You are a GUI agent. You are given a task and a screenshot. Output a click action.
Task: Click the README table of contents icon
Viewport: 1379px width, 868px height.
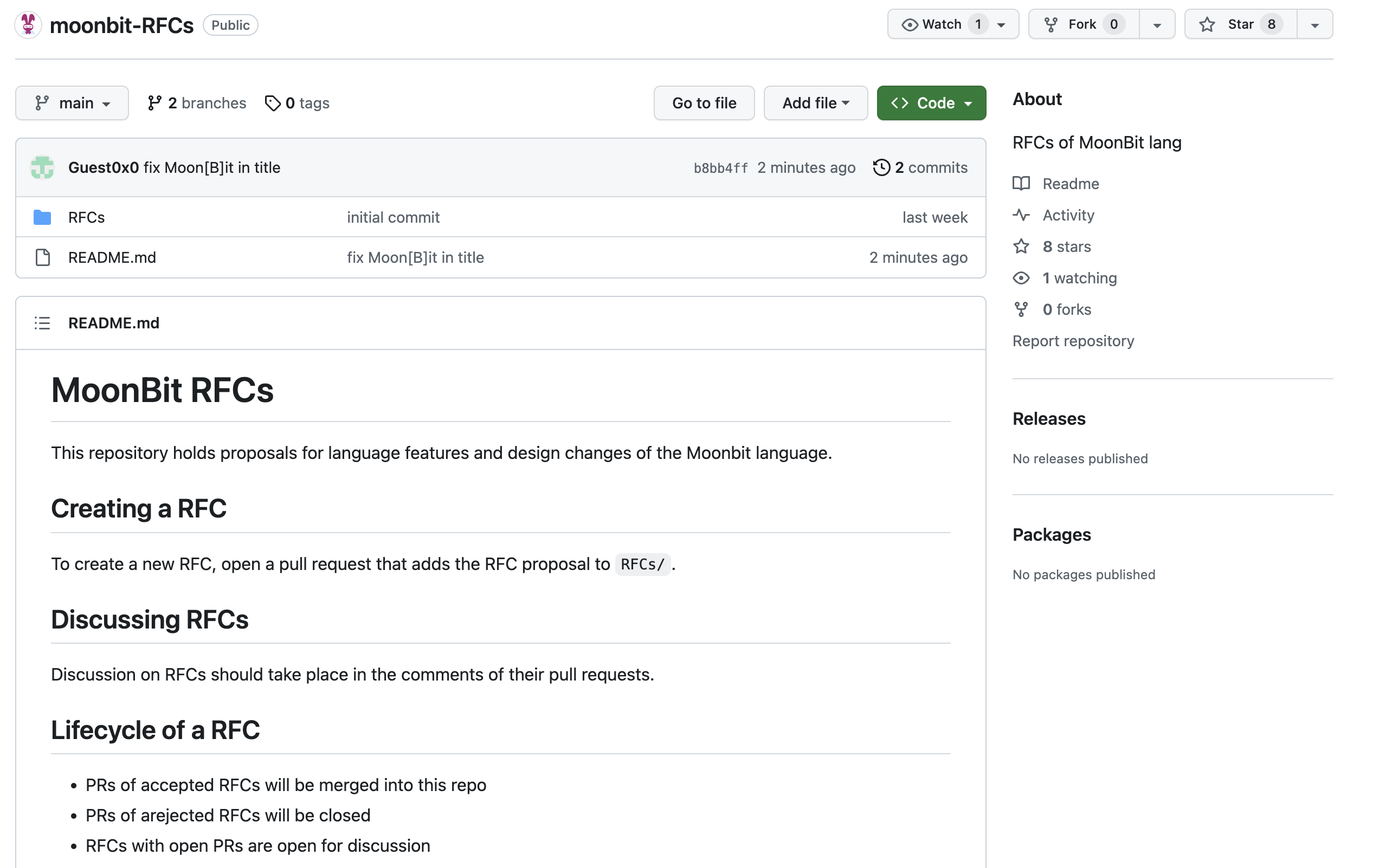[42, 323]
